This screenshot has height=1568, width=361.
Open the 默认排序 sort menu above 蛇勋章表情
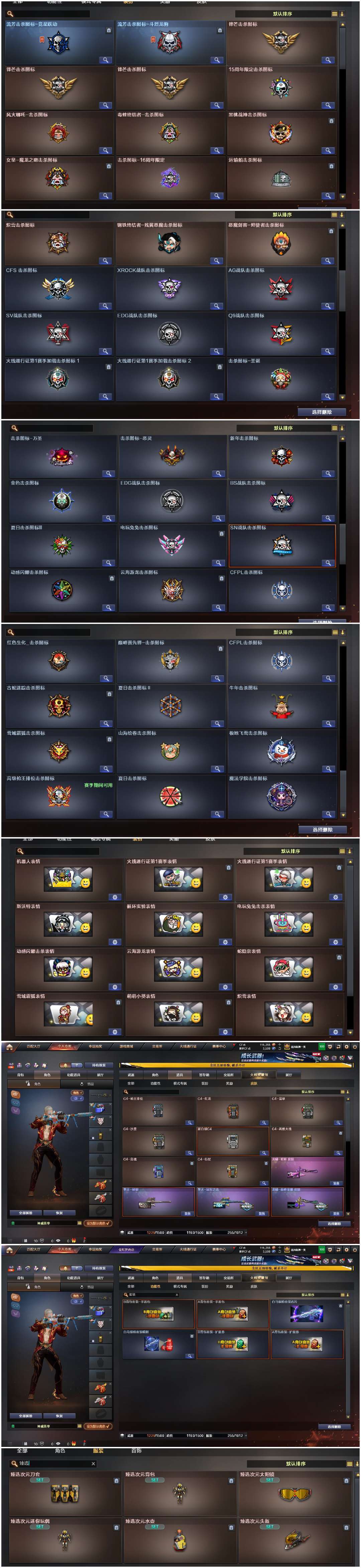tap(290, 851)
